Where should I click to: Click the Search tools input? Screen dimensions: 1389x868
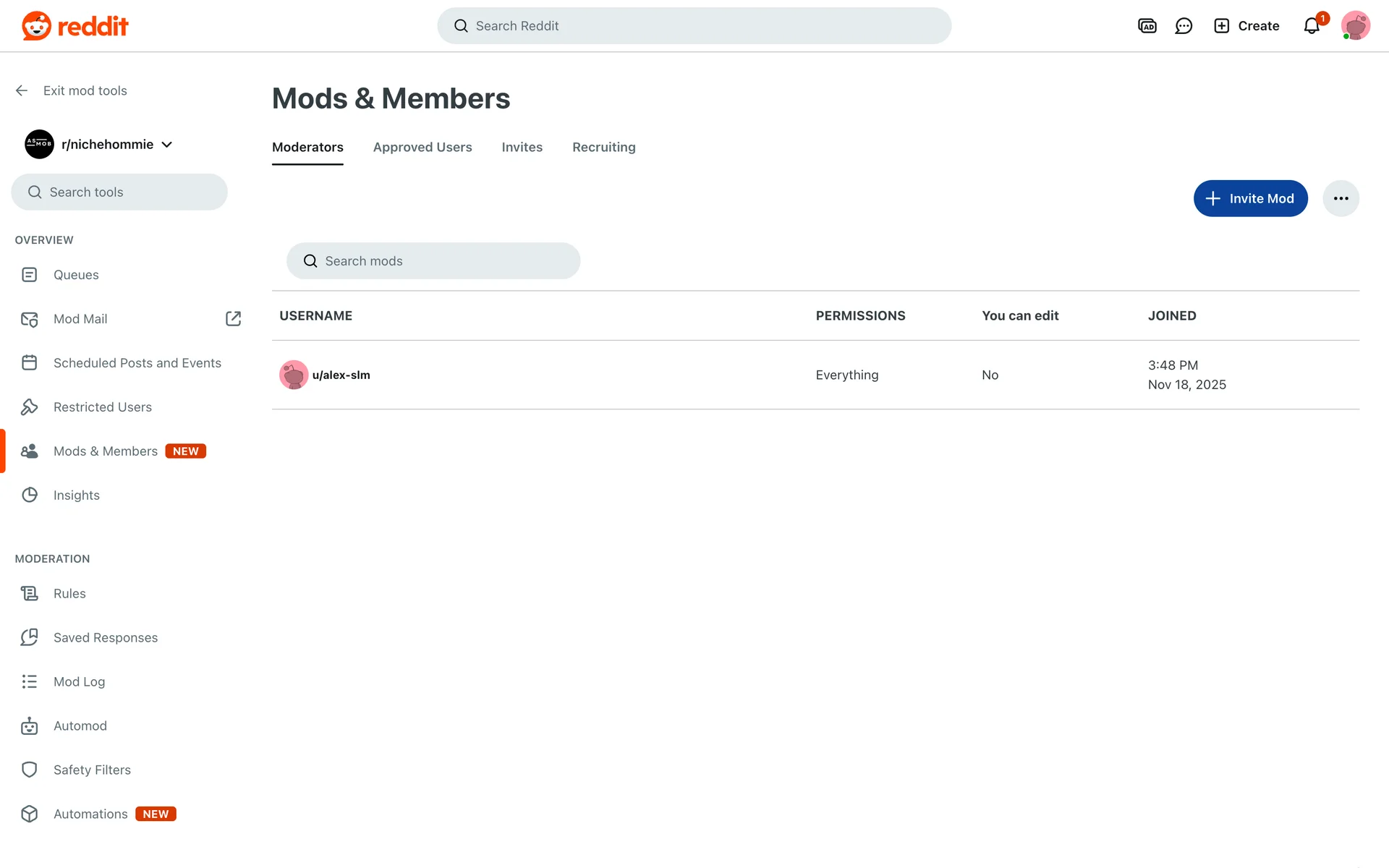click(127, 192)
